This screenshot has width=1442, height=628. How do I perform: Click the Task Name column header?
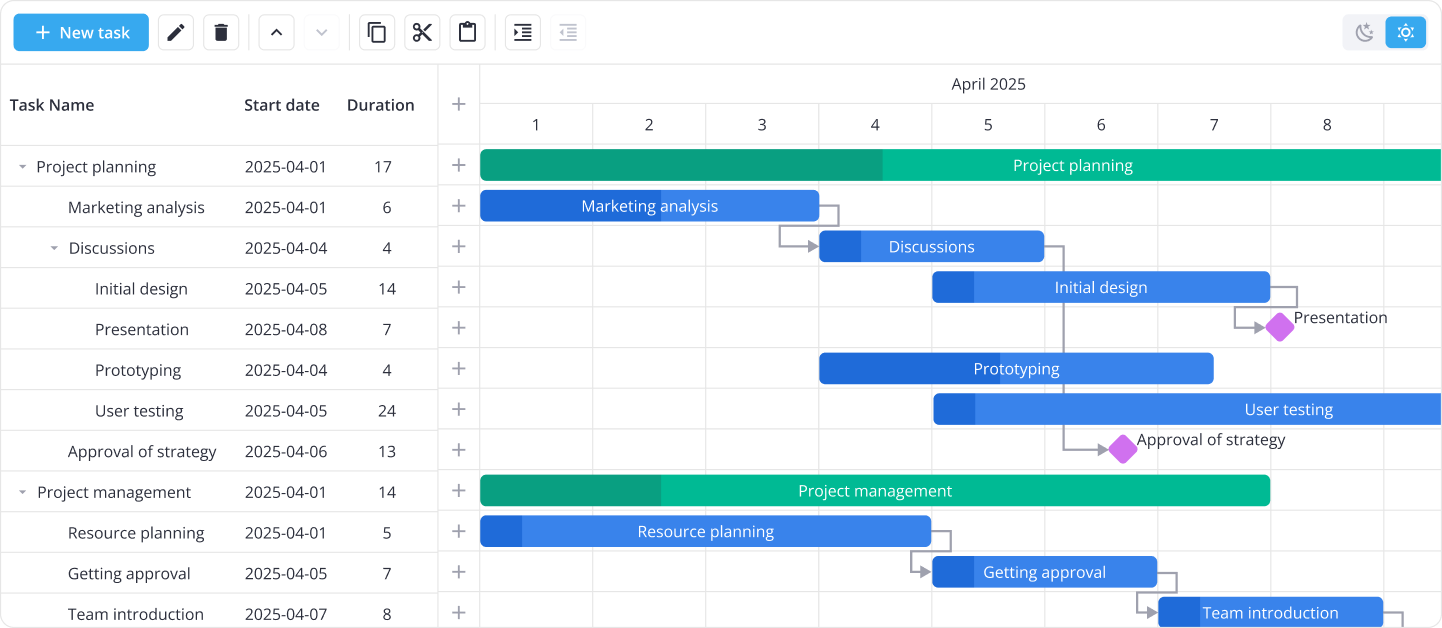52,105
